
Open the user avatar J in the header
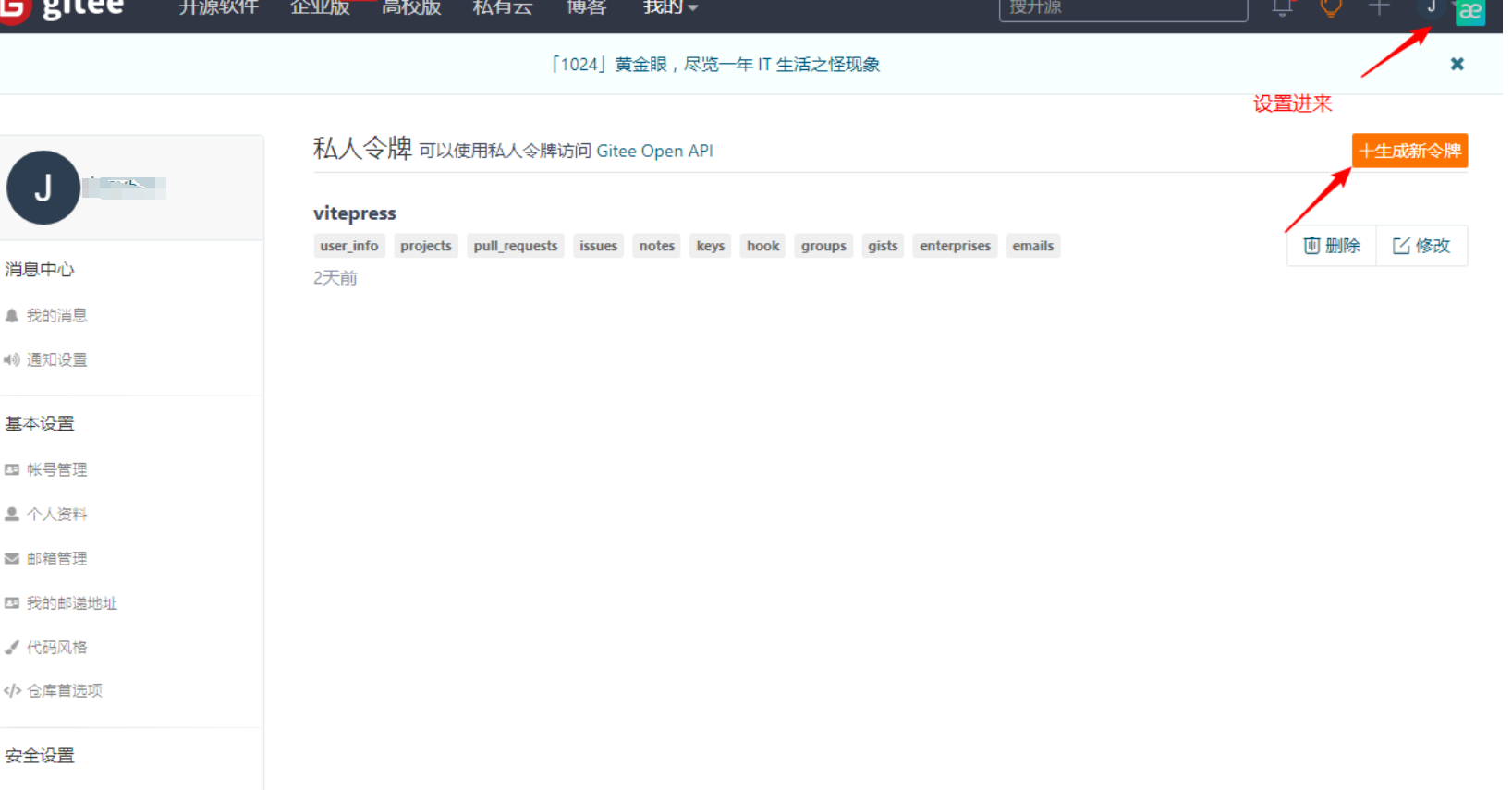(1431, 8)
